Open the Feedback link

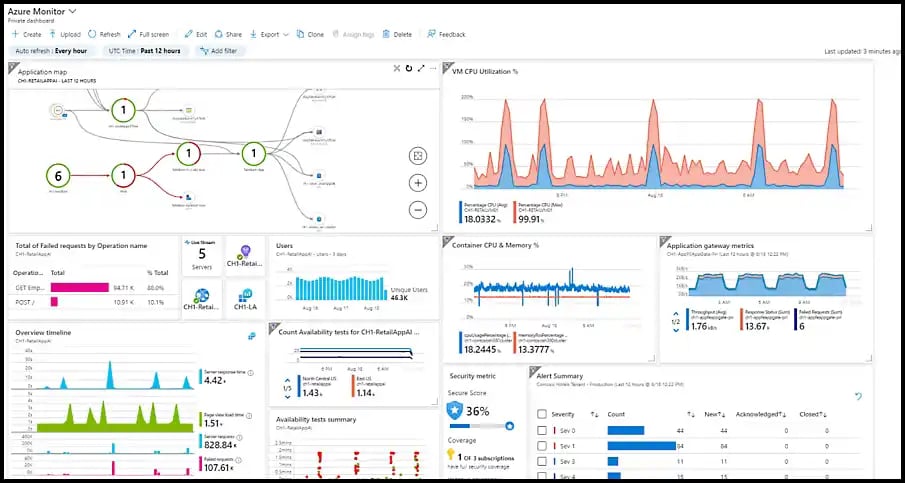click(446, 34)
